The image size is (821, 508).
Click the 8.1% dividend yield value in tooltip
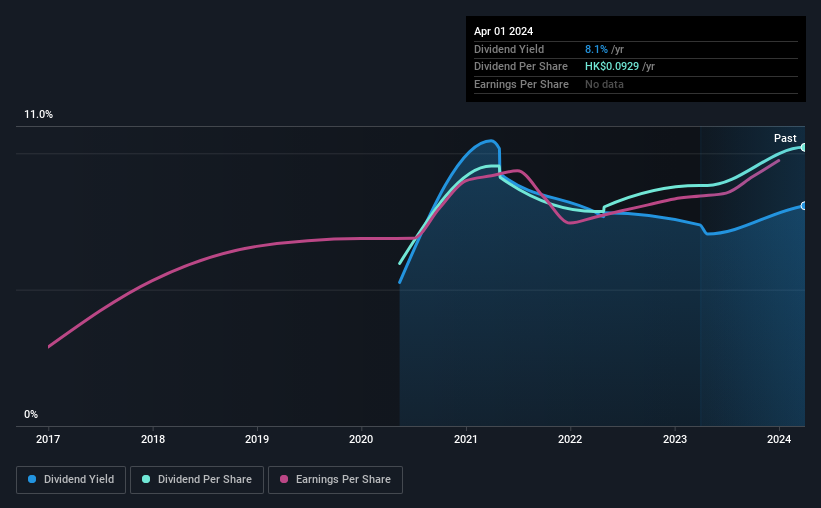(596, 49)
